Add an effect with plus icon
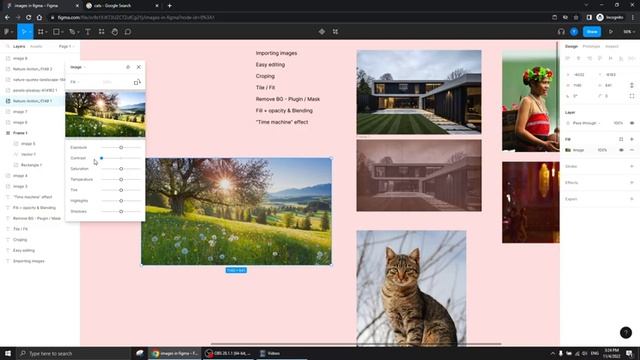The width and height of the screenshot is (640, 360). (x=631, y=183)
